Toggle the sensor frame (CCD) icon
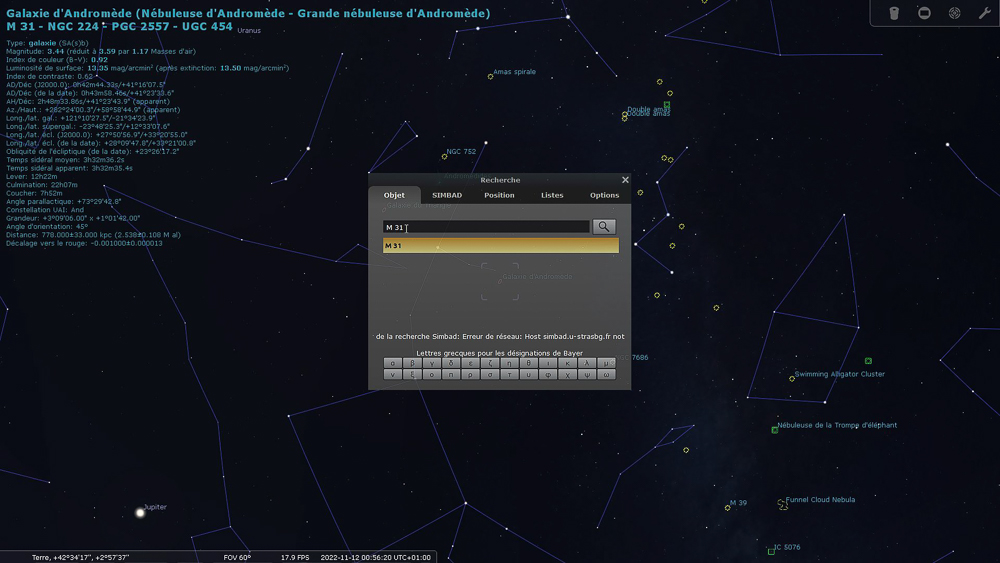This screenshot has height=563, width=1000. [x=924, y=13]
